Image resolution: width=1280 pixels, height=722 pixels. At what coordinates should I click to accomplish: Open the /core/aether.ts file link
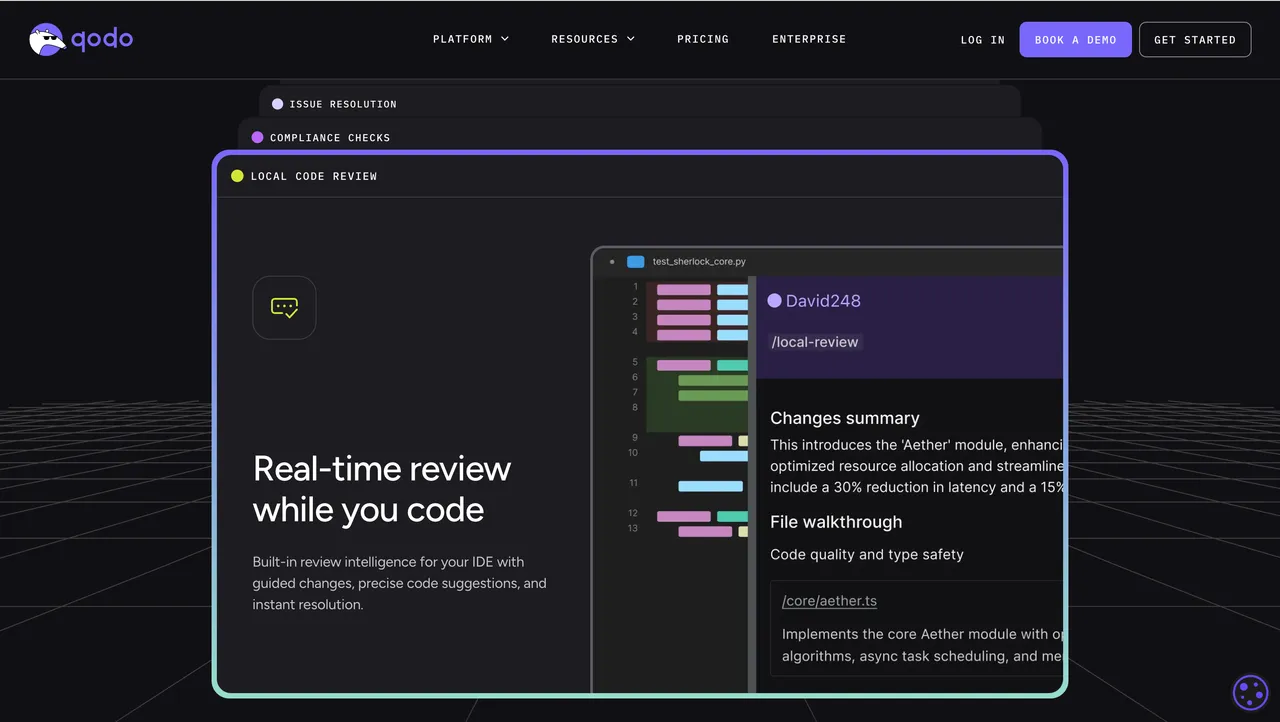[829, 601]
